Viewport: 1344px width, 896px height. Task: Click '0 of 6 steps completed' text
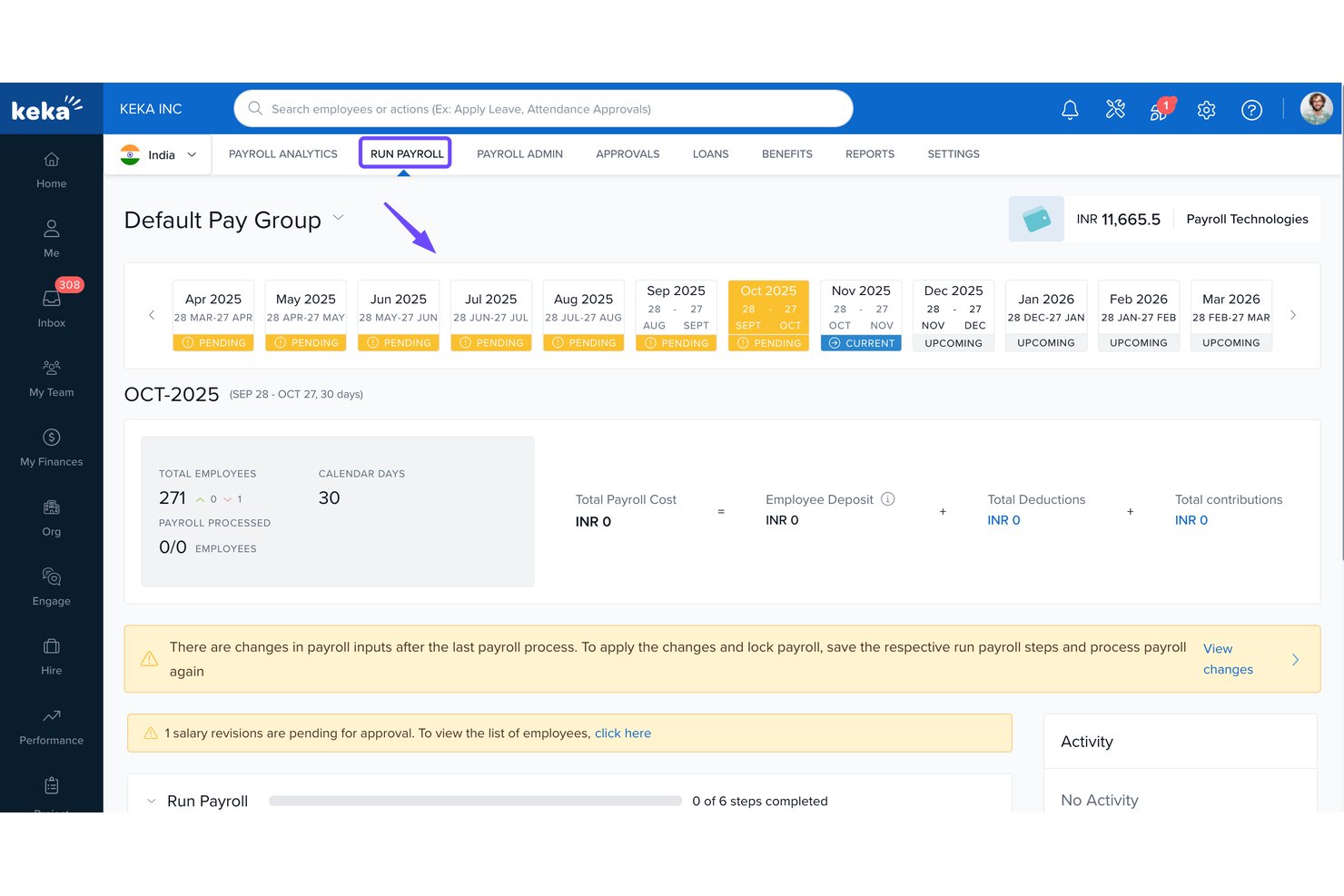760,801
